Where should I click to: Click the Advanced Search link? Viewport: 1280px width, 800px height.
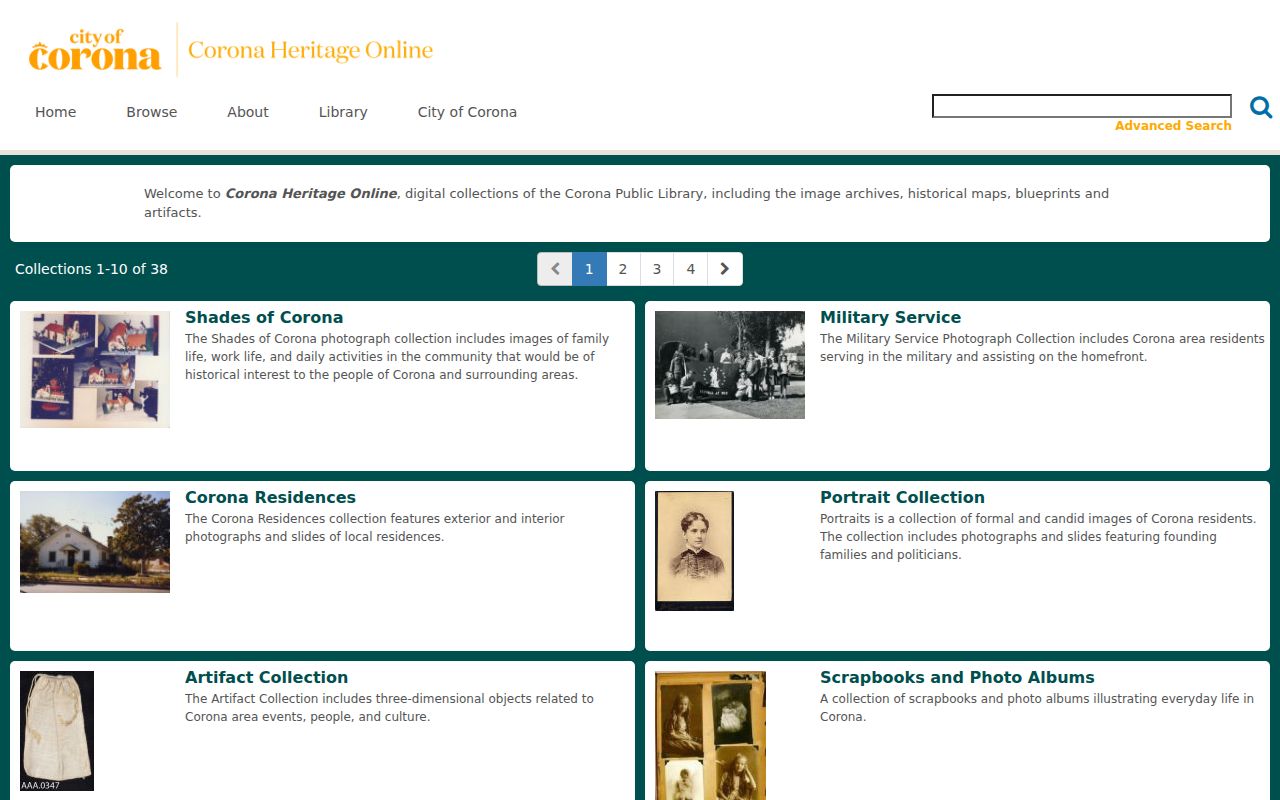tap(1173, 126)
